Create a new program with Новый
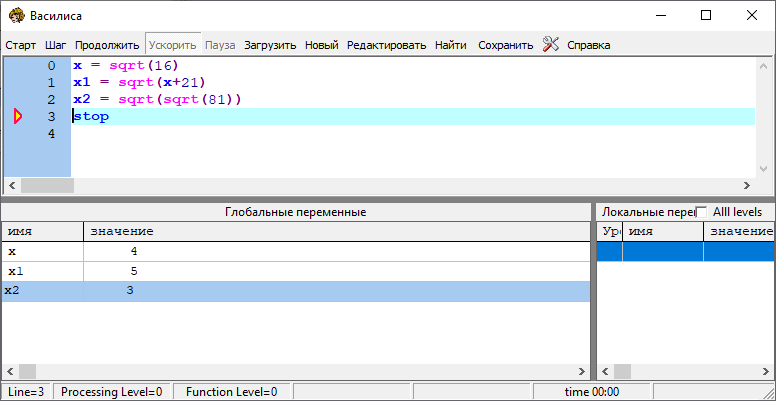 (321, 45)
